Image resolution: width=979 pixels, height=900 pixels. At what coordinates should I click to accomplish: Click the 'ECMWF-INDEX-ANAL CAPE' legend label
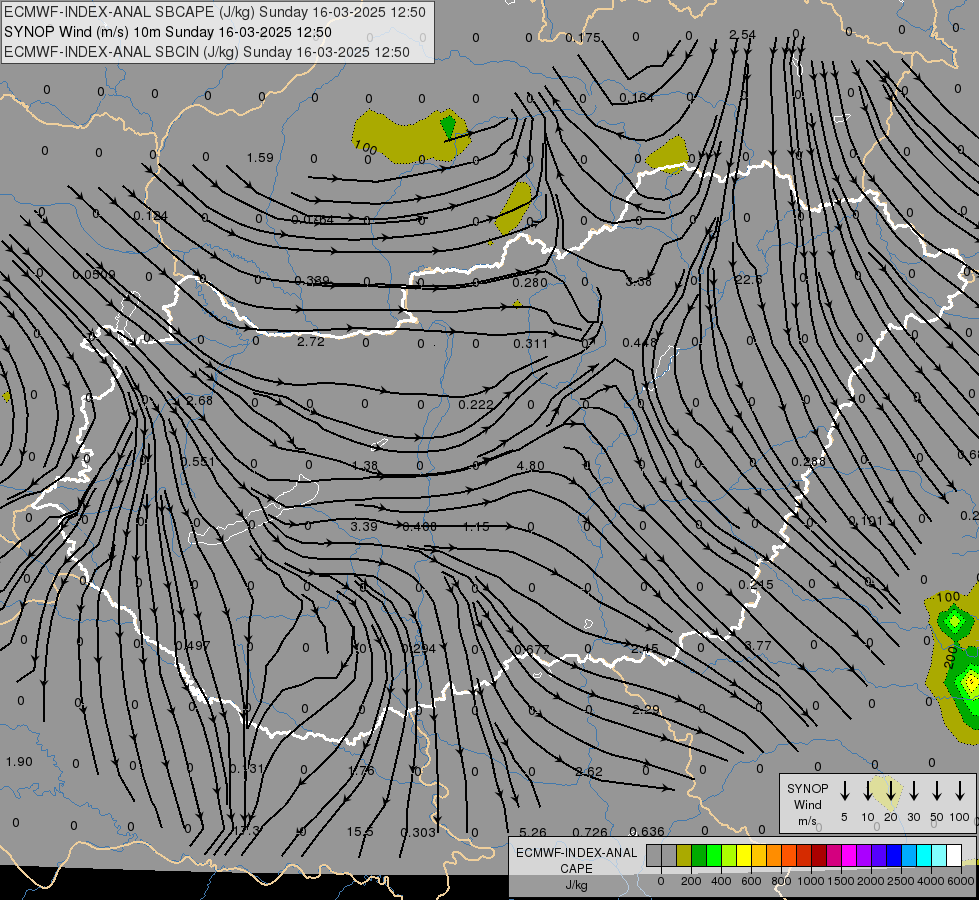[576, 860]
